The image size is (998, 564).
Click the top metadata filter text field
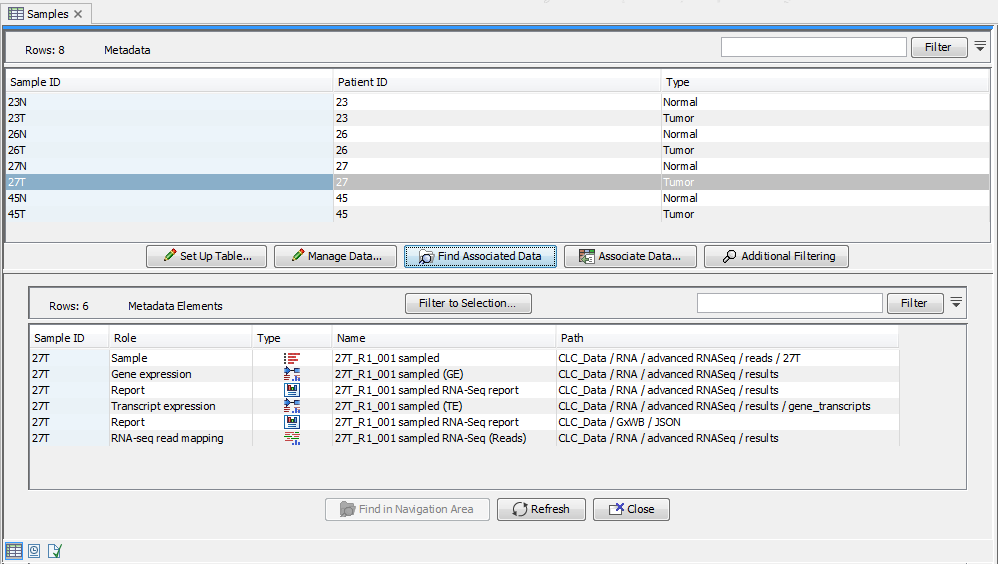click(813, 47)
